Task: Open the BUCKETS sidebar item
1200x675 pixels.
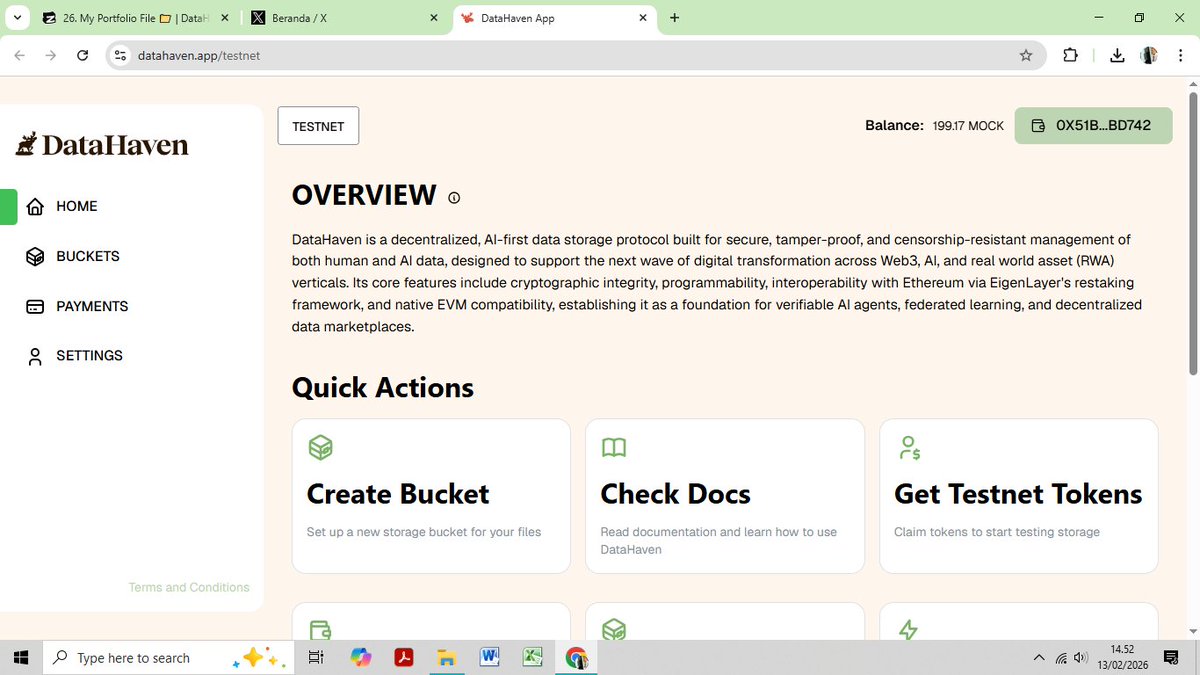Action: pyautogui.click(x=73, y=256)
